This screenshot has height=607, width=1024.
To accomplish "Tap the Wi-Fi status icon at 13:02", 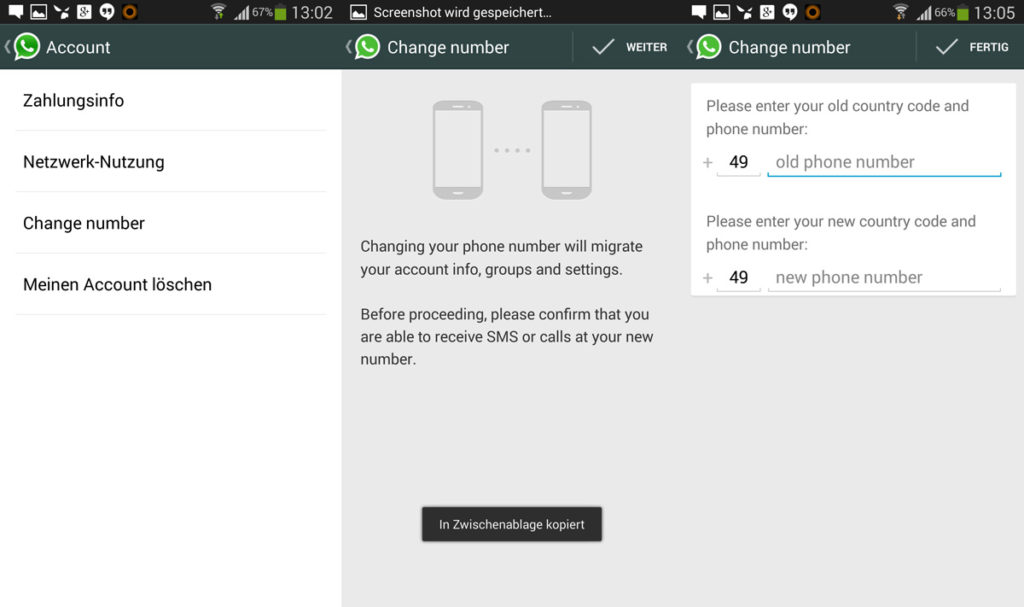I will (219, 12).
